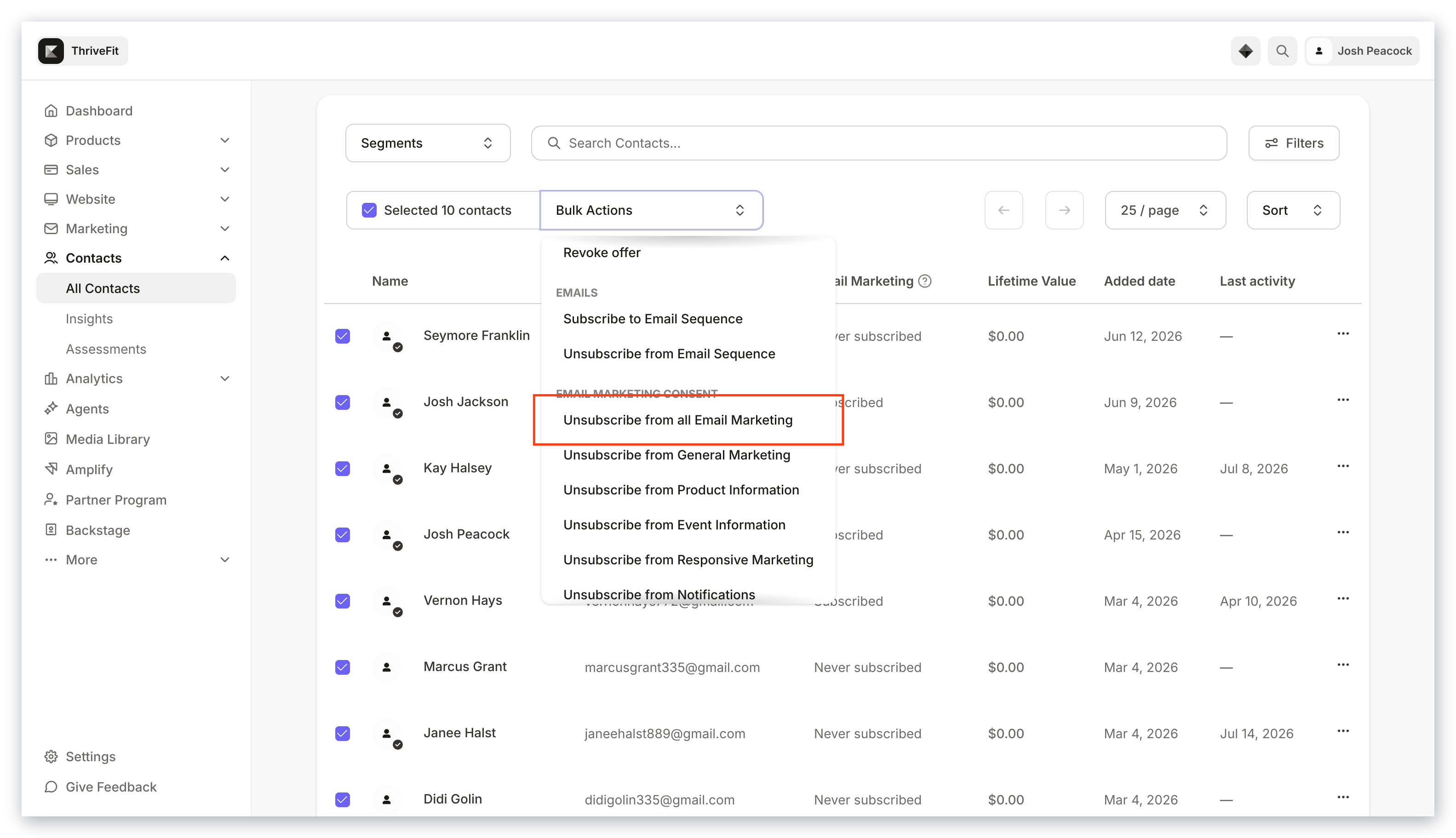Click the Media Library image icon

pos(51,439)
